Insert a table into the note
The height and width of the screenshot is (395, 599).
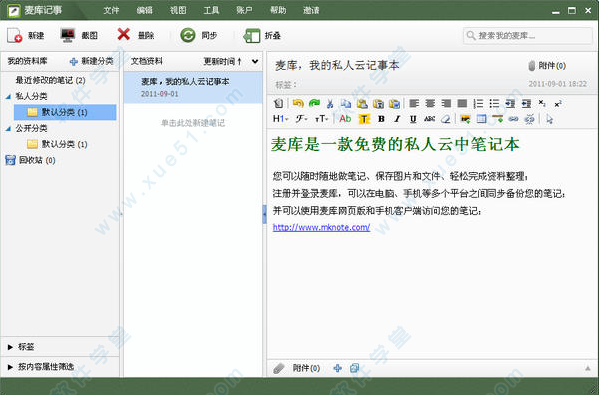[x=481, y=119]
